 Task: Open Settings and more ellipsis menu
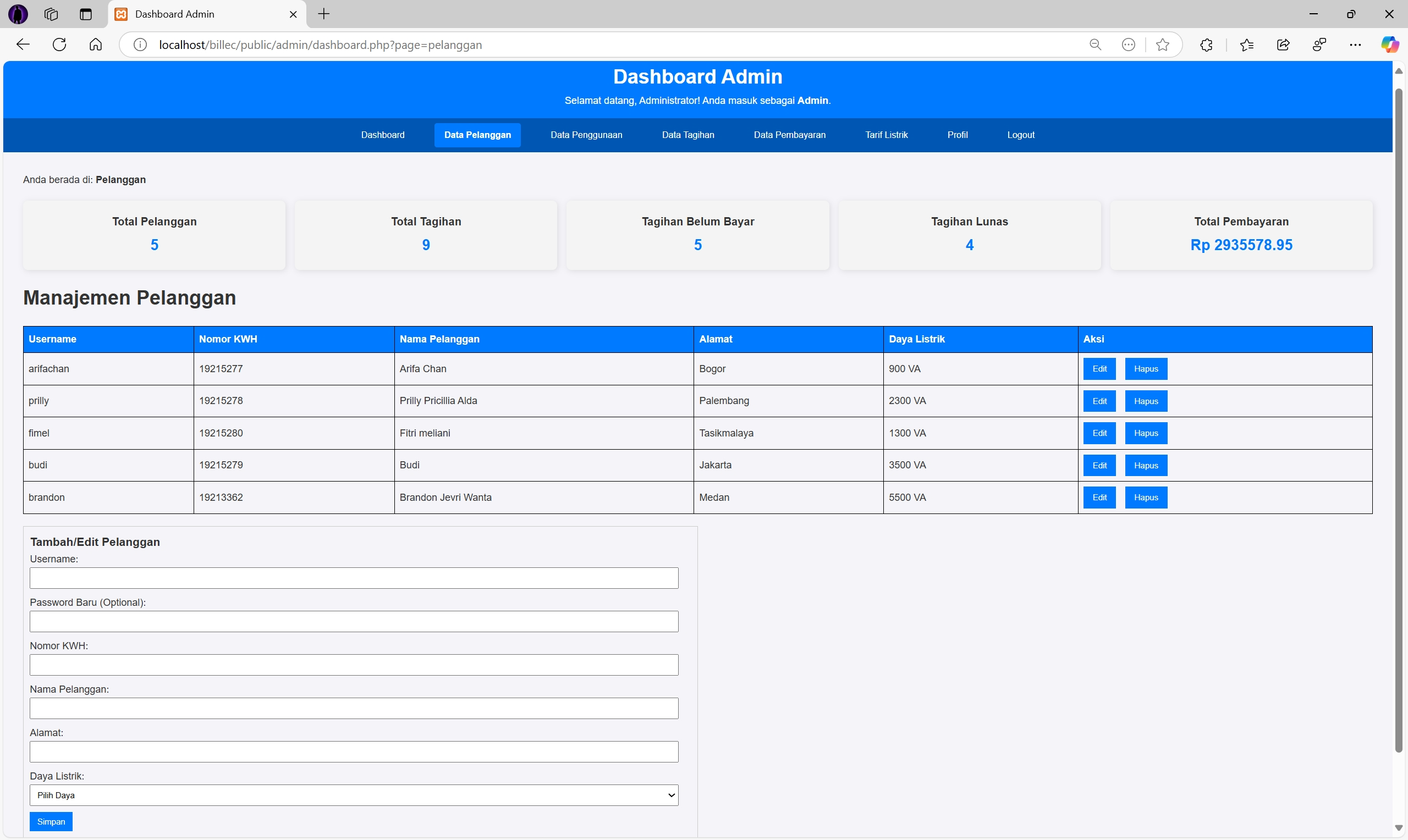click(1355, 45)
